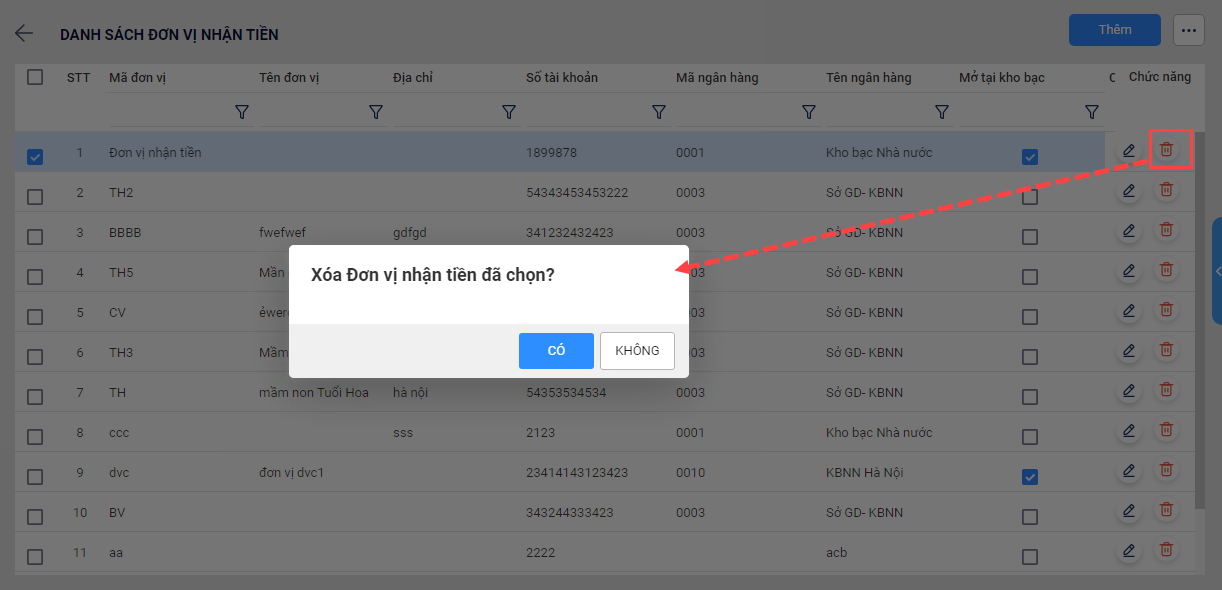Toggle Mở tại kho bạc checkbox for TH2 row

point(1030,197)
